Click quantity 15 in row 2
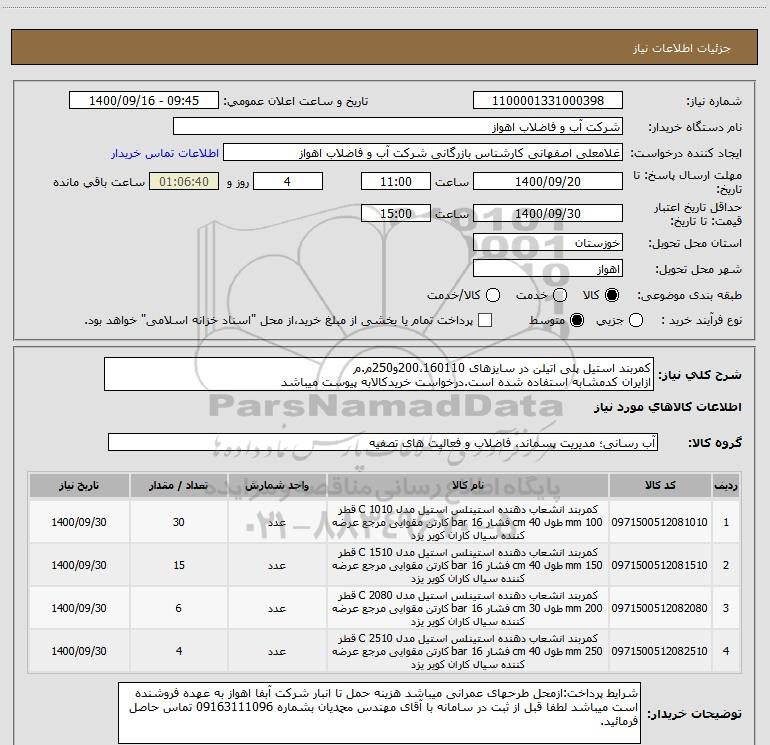The image size is (770, 745). pyautogui.click(x=178, y=565)
